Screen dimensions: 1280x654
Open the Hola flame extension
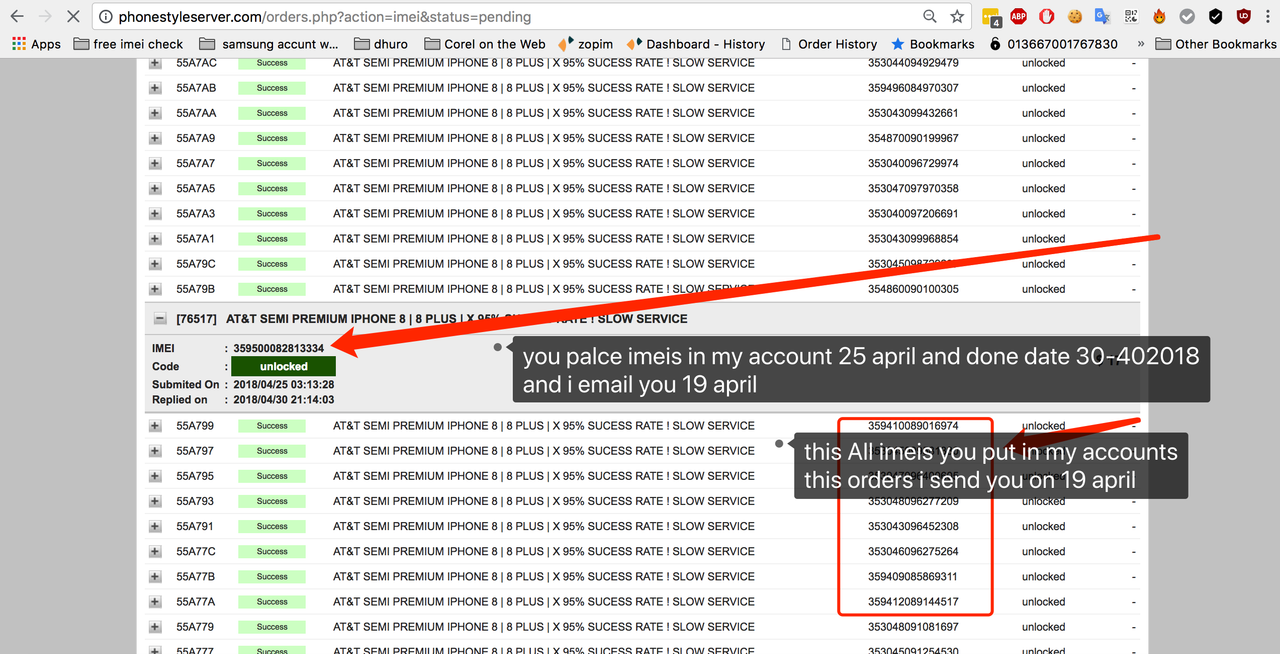click(x=1159, y=16)
